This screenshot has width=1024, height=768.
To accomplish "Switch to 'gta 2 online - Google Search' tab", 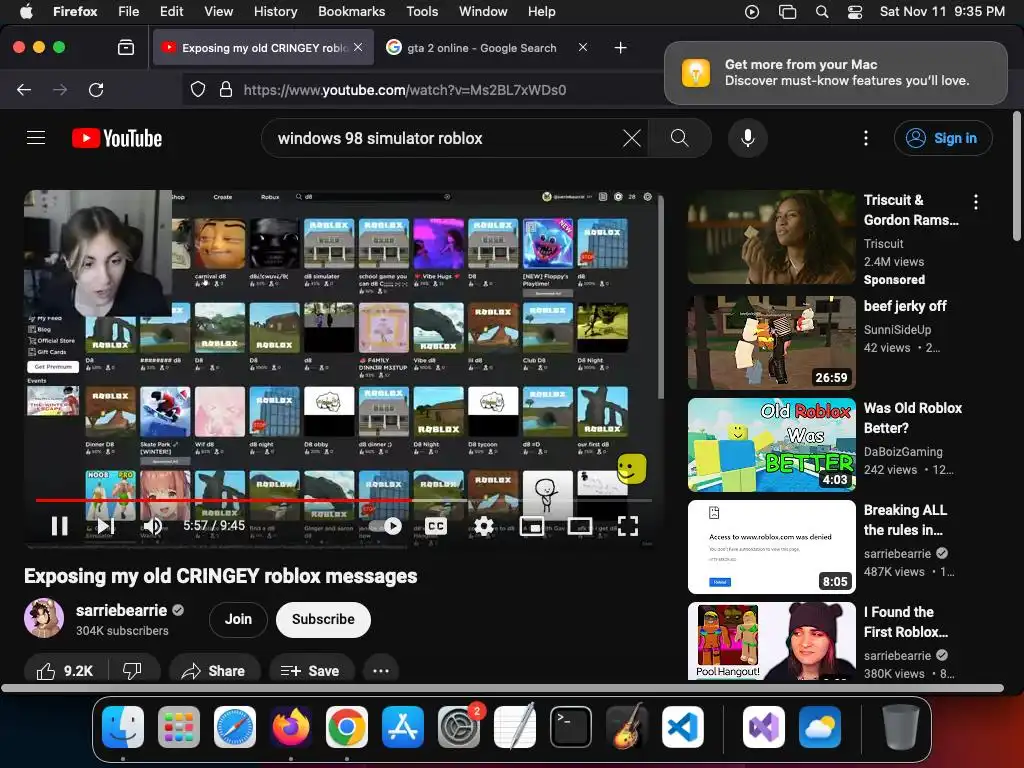I will click(481, 48).
